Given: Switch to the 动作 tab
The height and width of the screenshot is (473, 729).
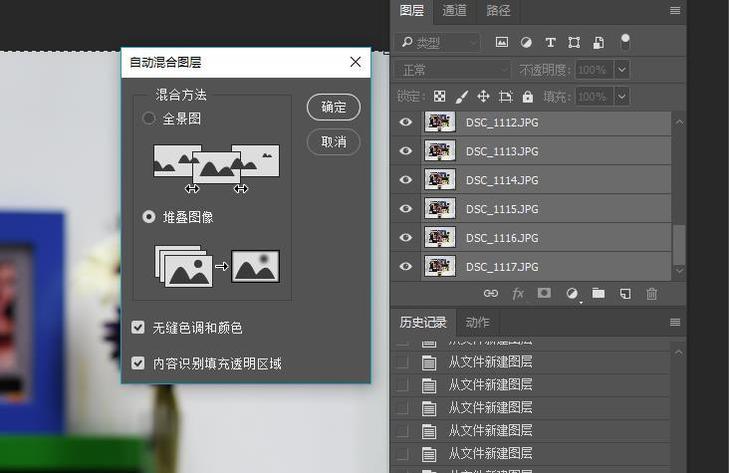Looking at the screenshot, I should click(x=478, y=322).
